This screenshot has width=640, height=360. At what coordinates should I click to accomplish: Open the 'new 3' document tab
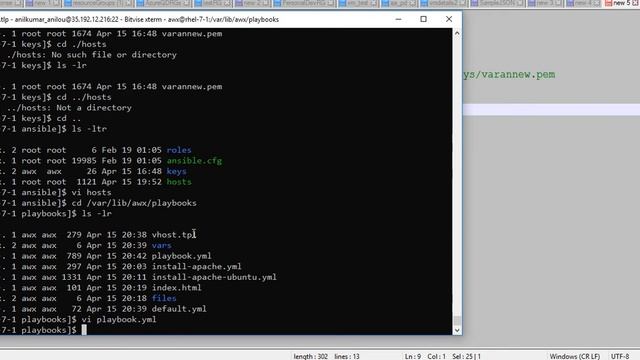[x=545, y=3]
